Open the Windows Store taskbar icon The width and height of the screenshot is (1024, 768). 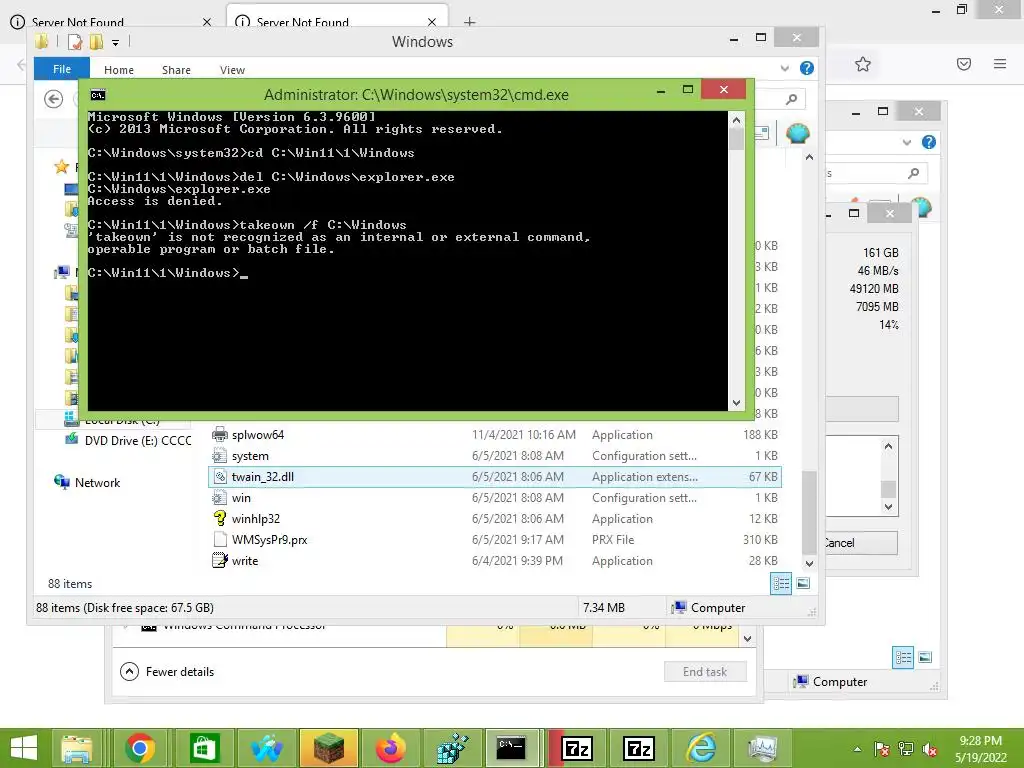pyautogui.click(x=204, y=748)
